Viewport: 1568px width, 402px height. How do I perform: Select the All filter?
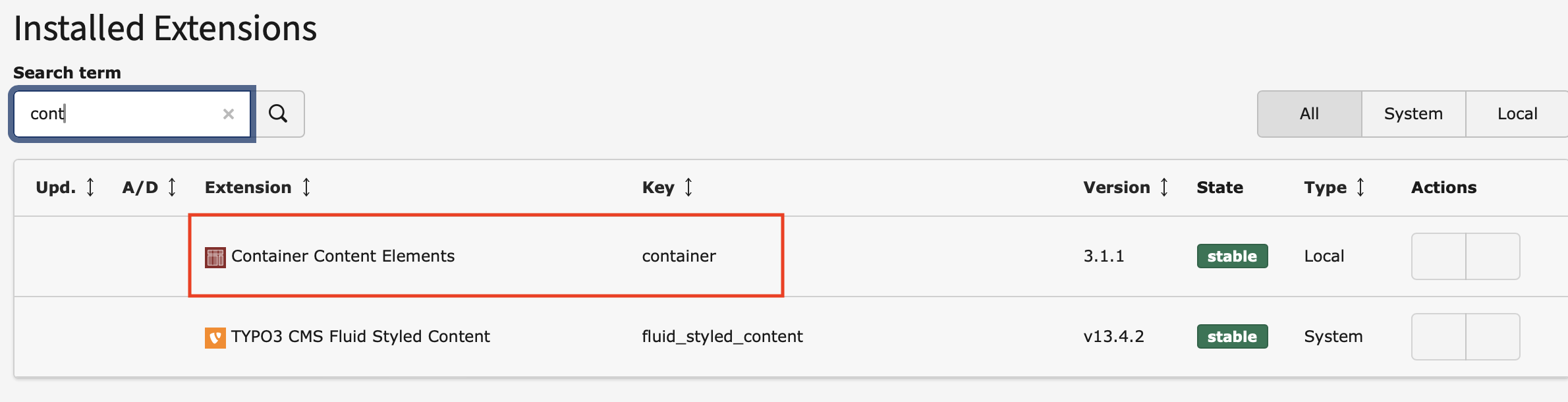[1309, 114]
